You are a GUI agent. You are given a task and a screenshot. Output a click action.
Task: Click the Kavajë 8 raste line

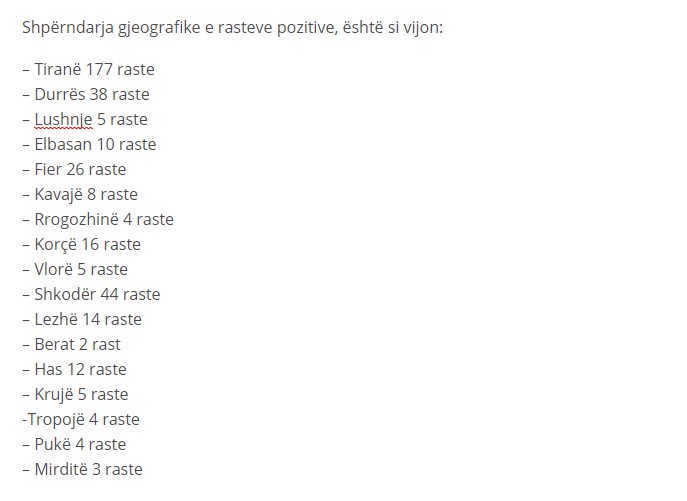point(80,194)
